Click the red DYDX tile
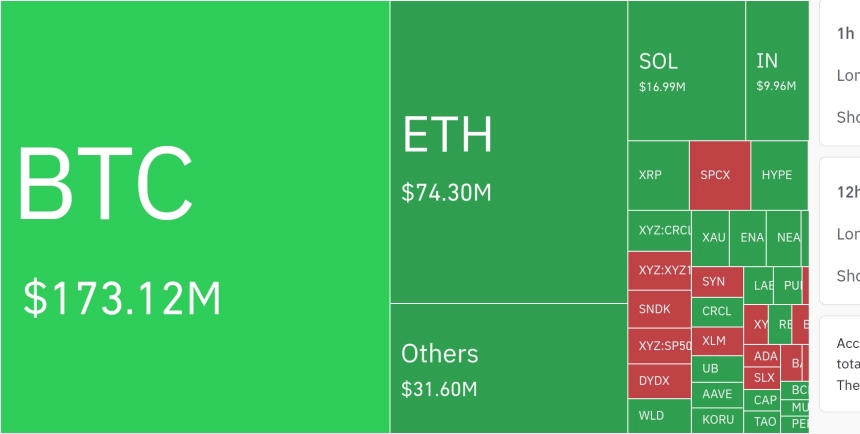860x434 pixels. (659, 381)
